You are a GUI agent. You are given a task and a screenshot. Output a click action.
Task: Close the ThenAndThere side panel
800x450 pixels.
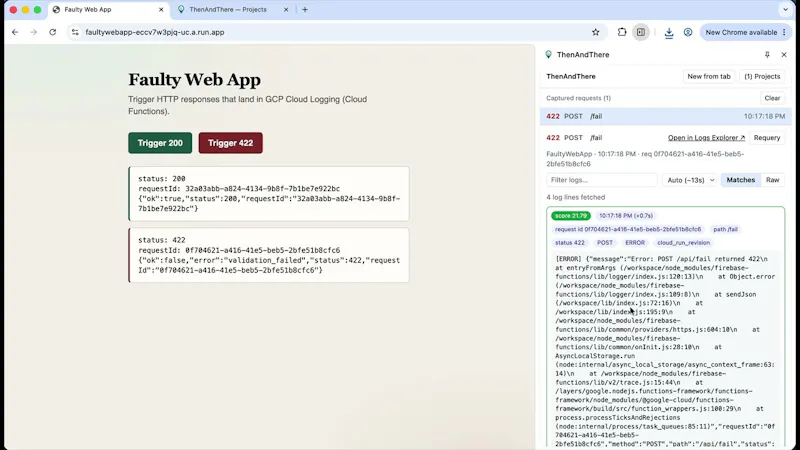784,55
